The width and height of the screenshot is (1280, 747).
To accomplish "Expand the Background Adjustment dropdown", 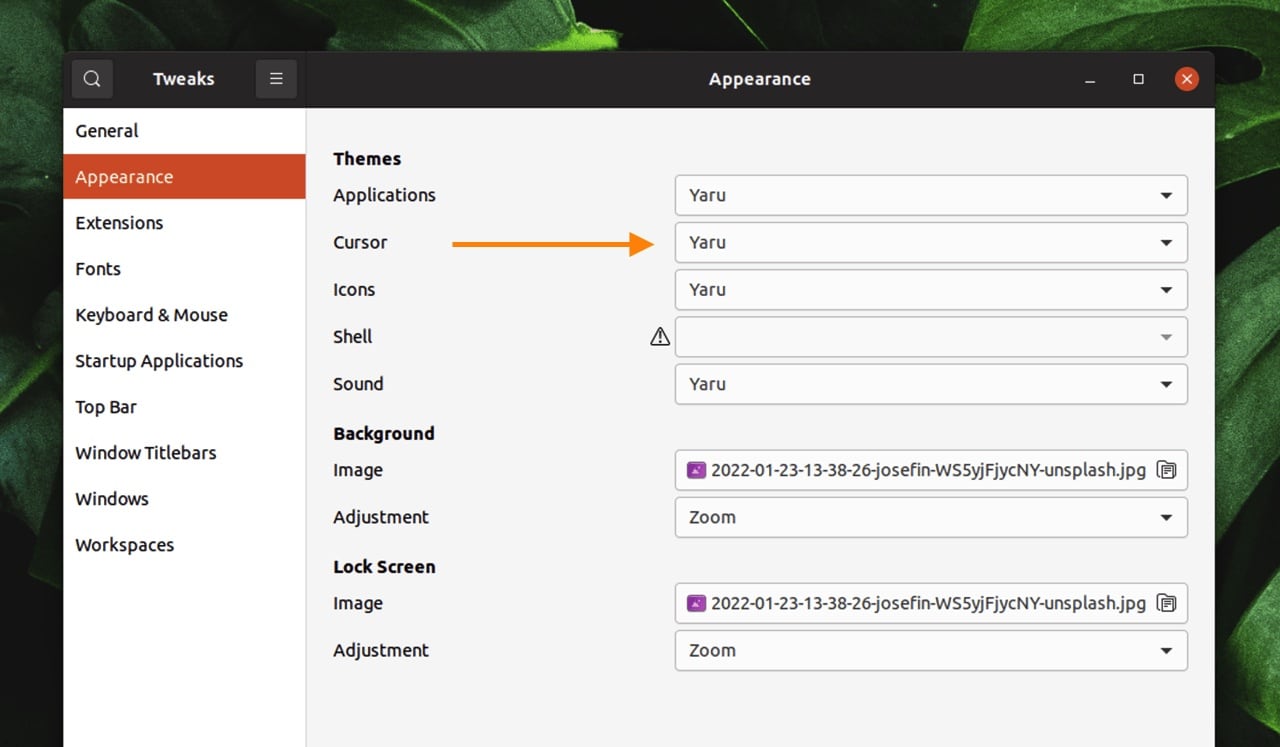I will 931,517.
